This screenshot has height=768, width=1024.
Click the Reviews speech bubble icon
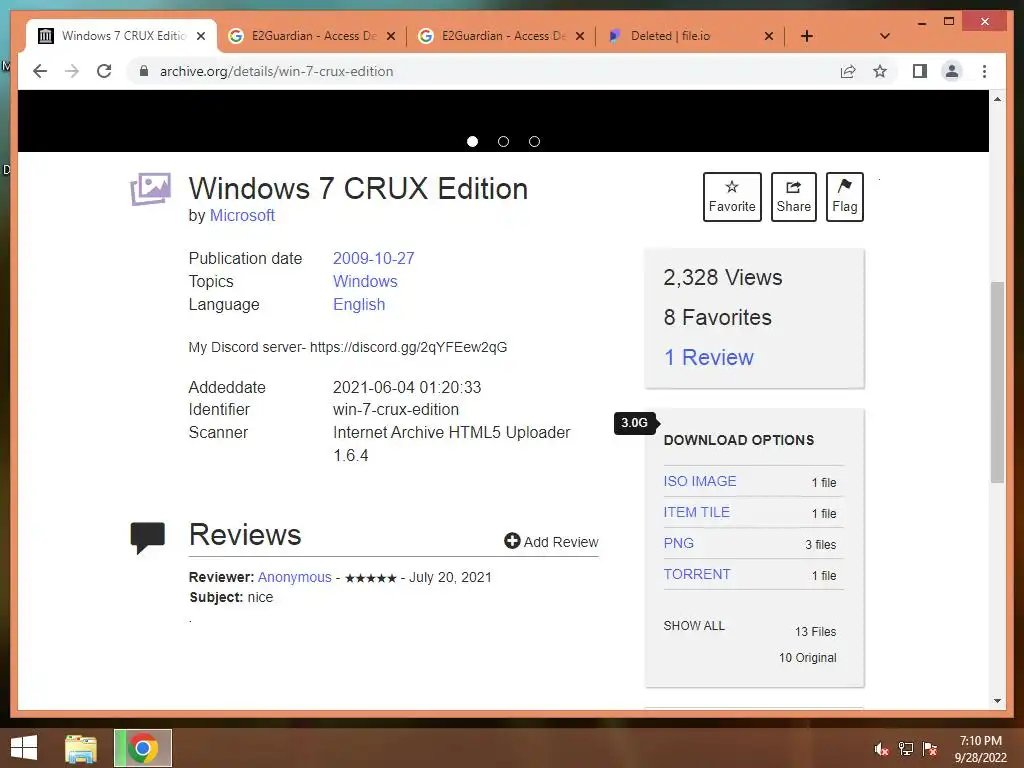click(148, 537)
